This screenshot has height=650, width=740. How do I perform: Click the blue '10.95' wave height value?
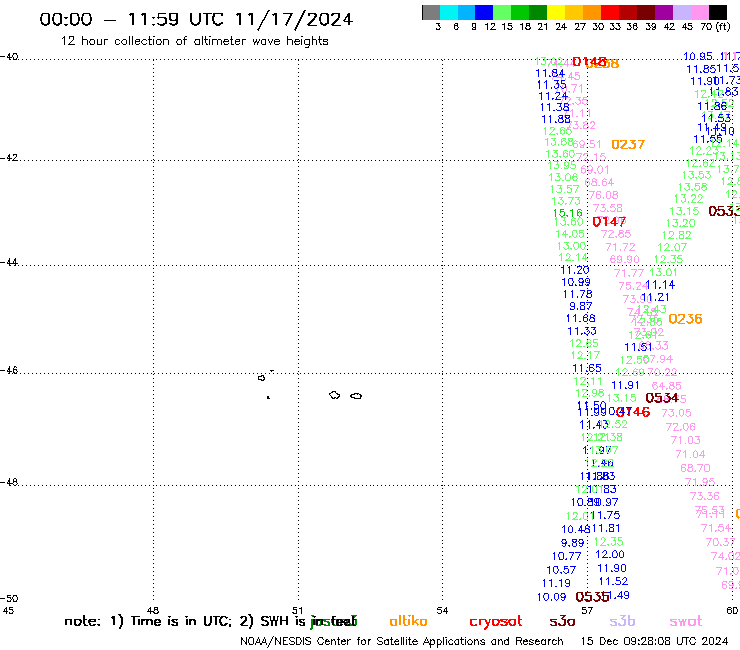tap(698, 57)
